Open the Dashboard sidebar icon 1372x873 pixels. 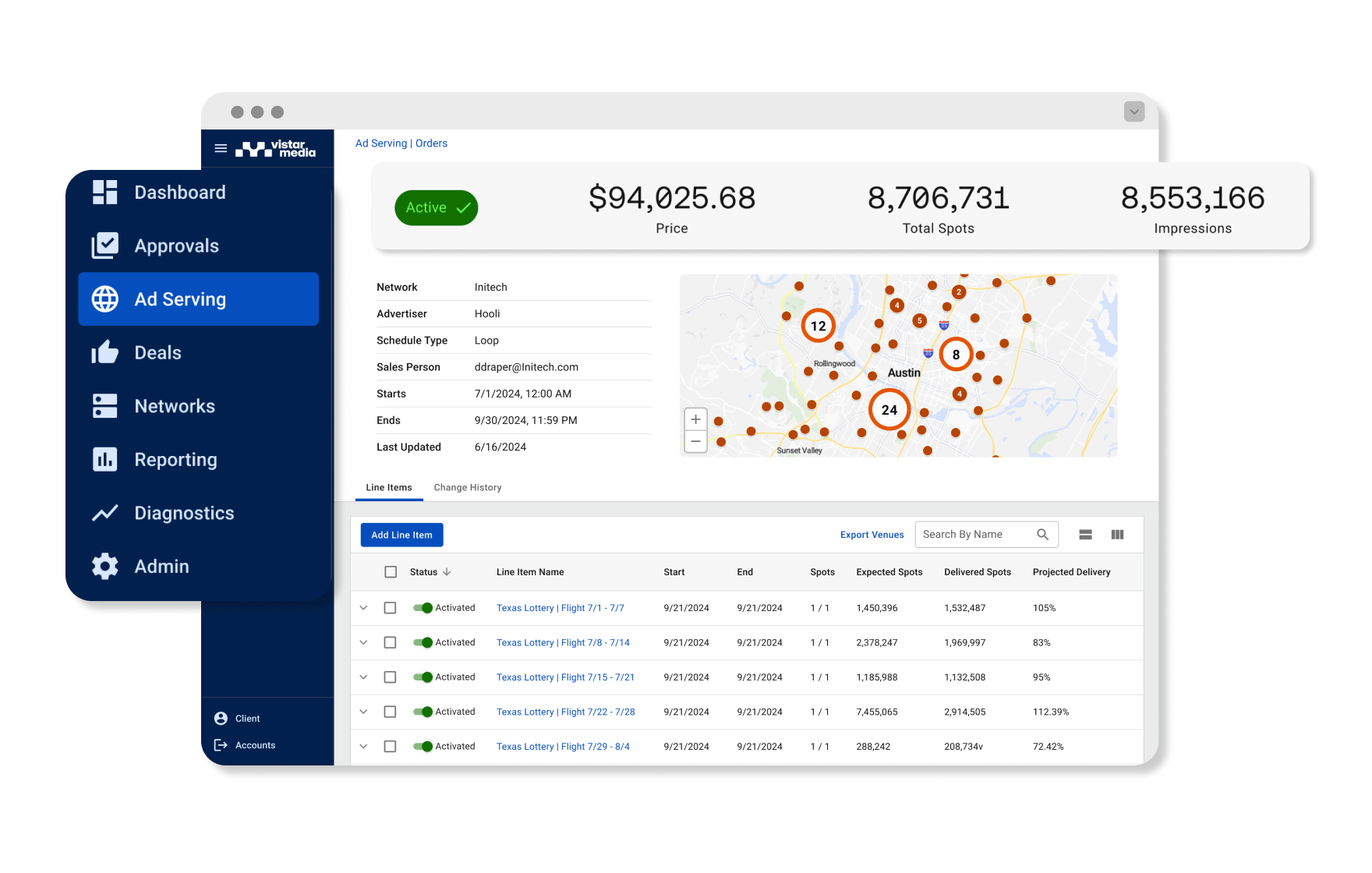coord(104,193)
